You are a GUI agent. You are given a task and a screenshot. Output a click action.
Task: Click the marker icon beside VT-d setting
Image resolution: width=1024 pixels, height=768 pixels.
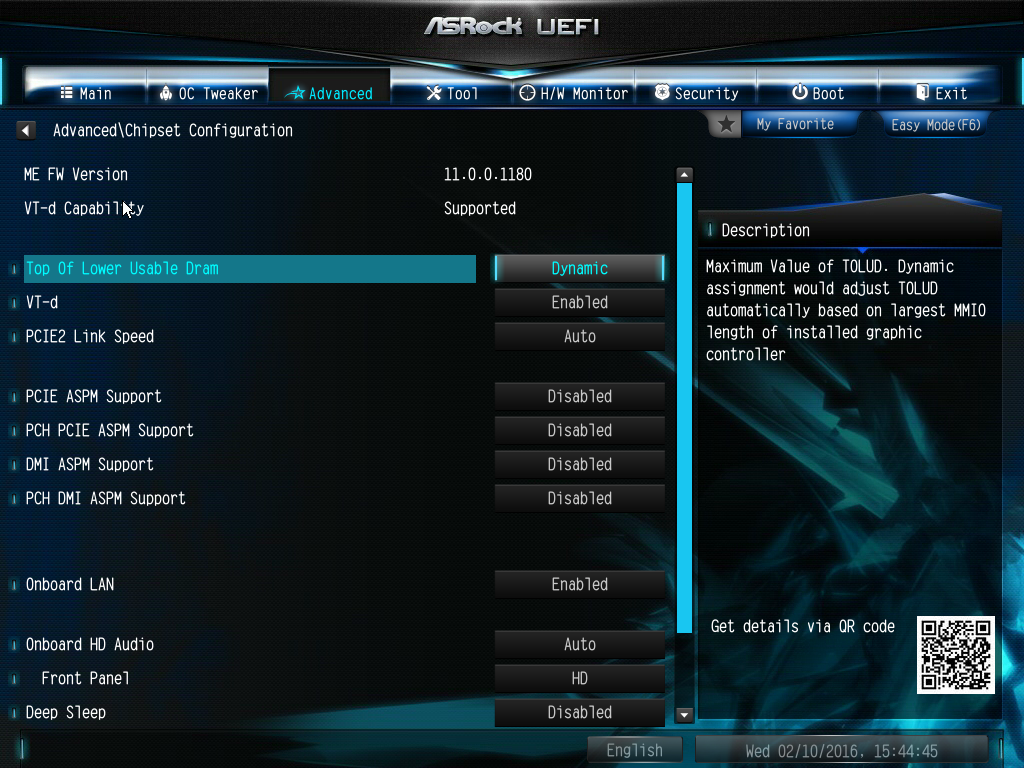point(14,303)
